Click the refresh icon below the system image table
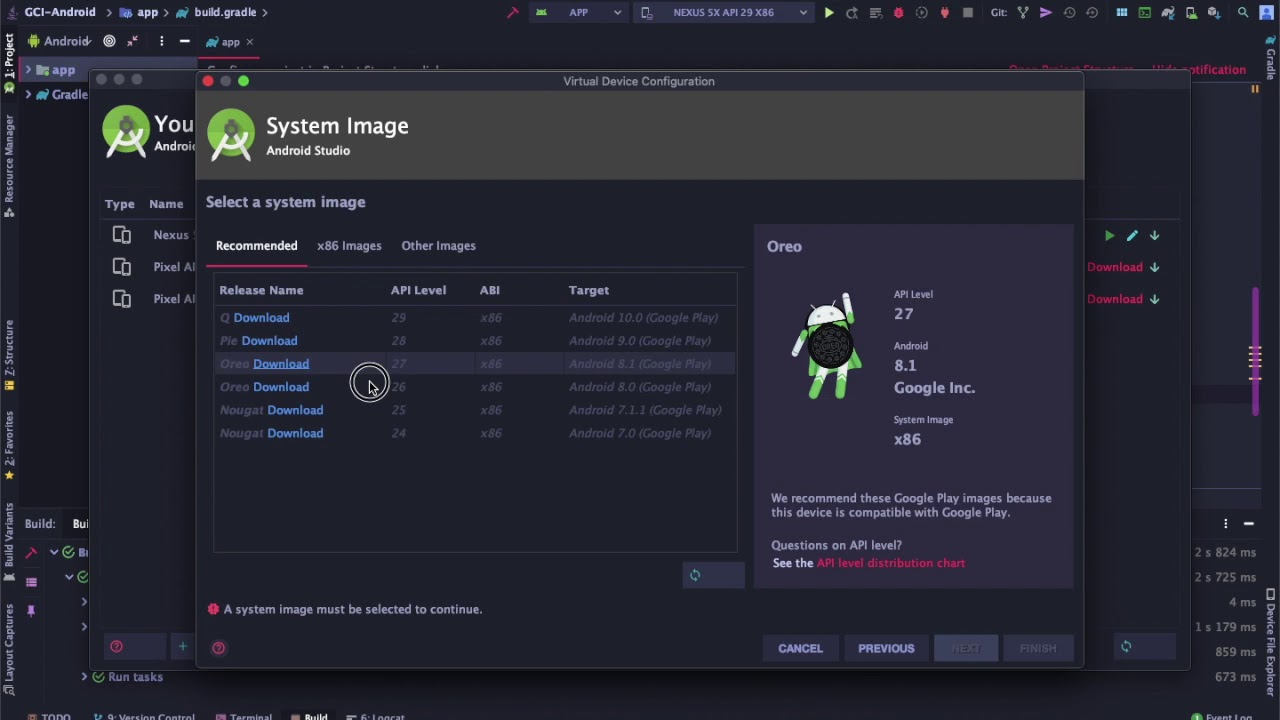Image resolution: width=1280 pixels, height=720 pixels. pos(695,575)
